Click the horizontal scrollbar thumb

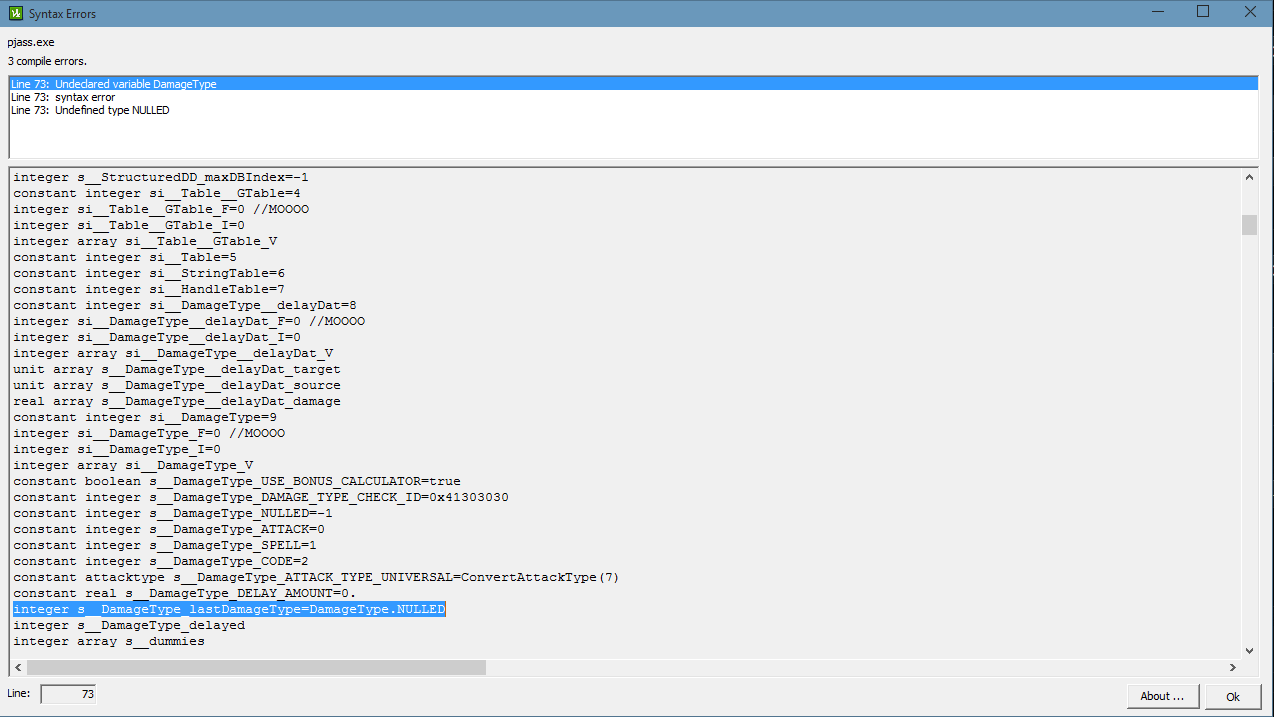point(256,667)
